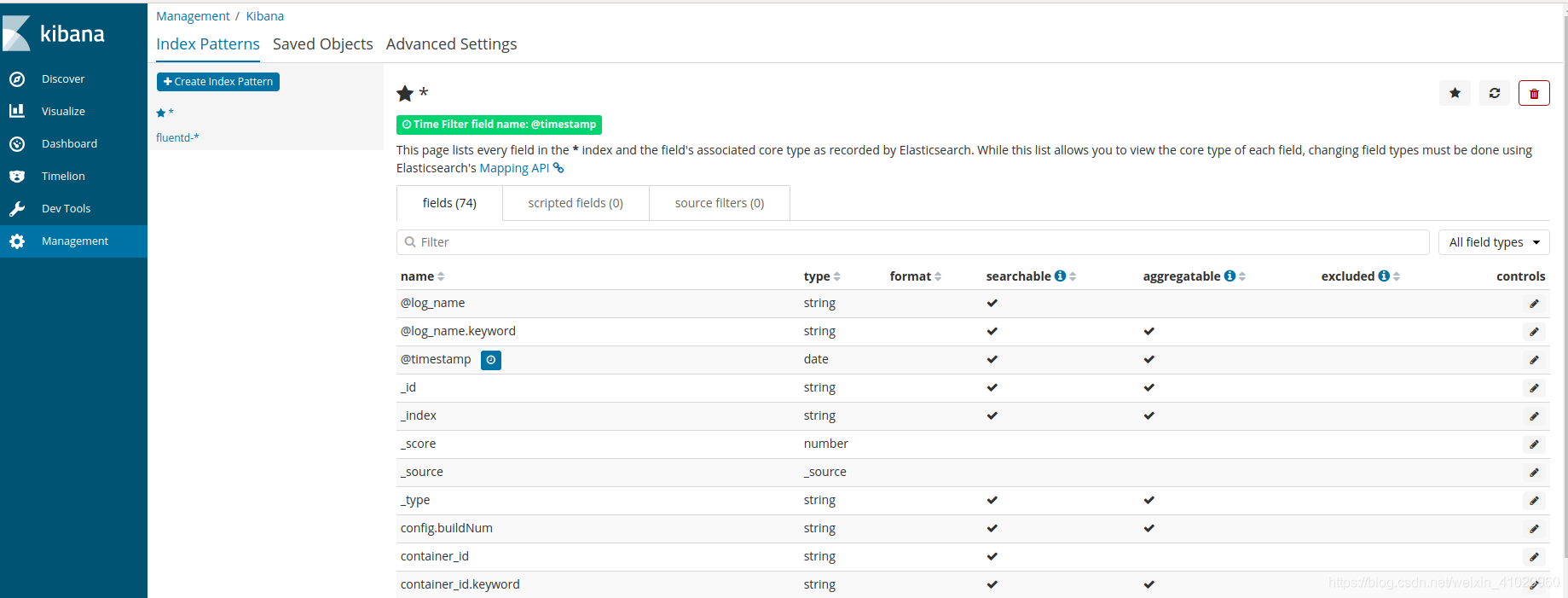Viewport: 1568px width, 598px height.
Task: Select the fluentd-* index pattern
Action: coord(177,137)
